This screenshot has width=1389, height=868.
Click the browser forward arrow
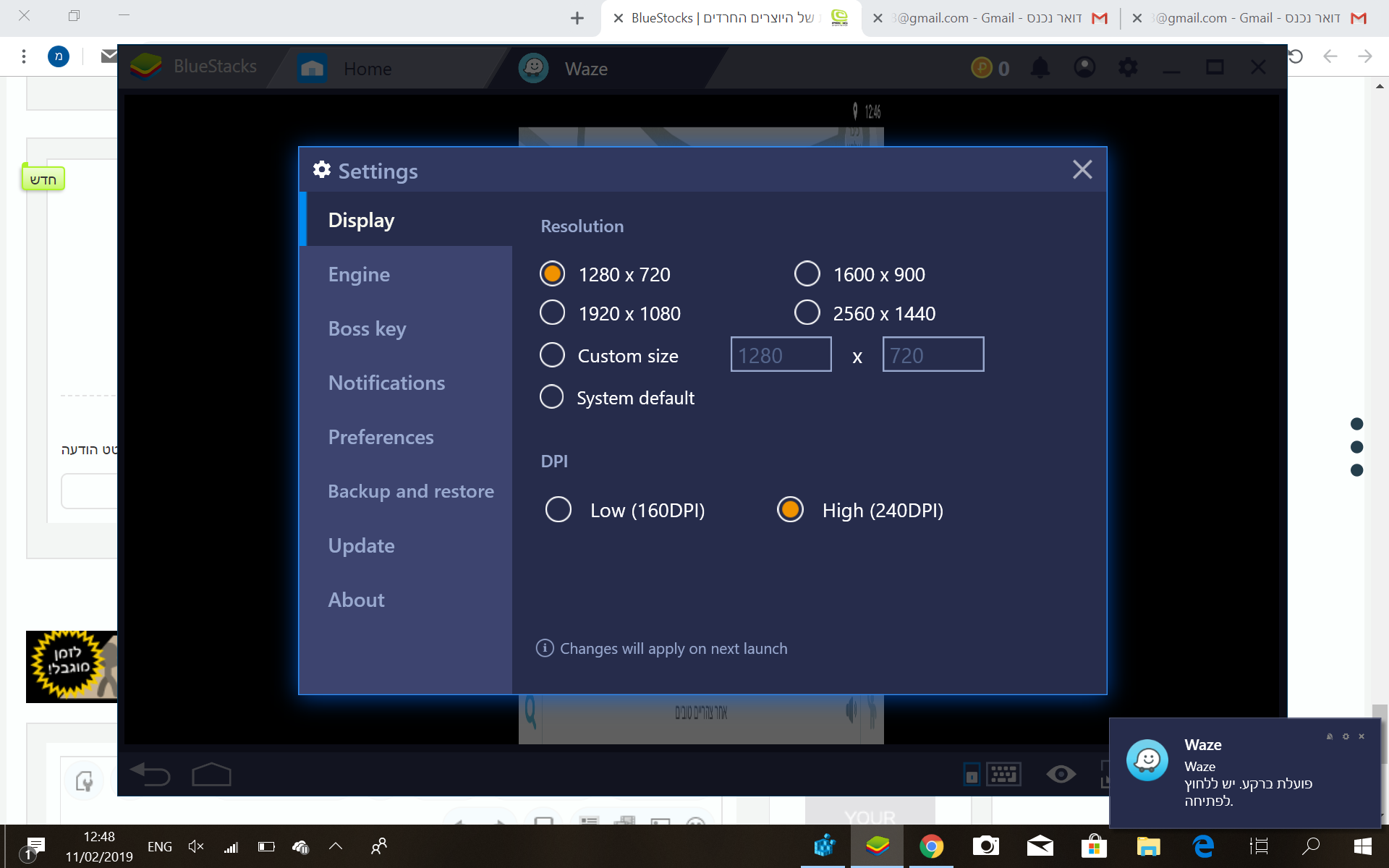[x=1365, y=56]
